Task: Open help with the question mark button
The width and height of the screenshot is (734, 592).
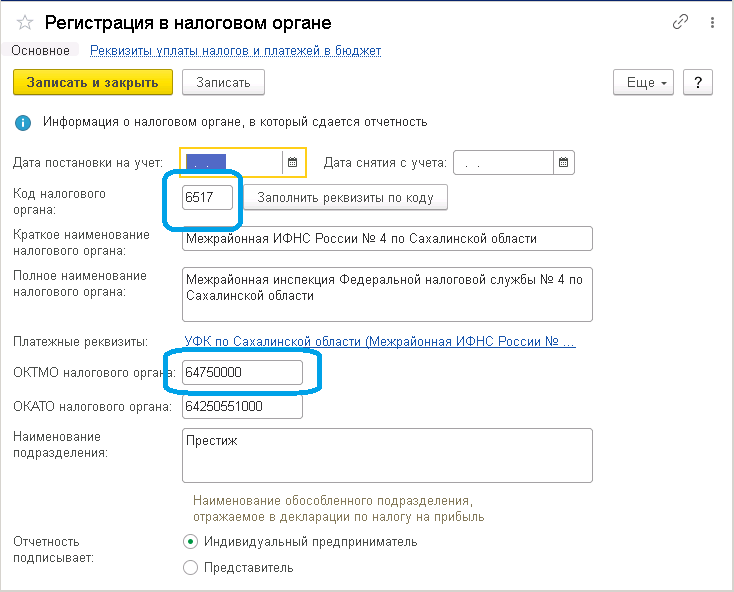Action: click(x=697, y=82)
